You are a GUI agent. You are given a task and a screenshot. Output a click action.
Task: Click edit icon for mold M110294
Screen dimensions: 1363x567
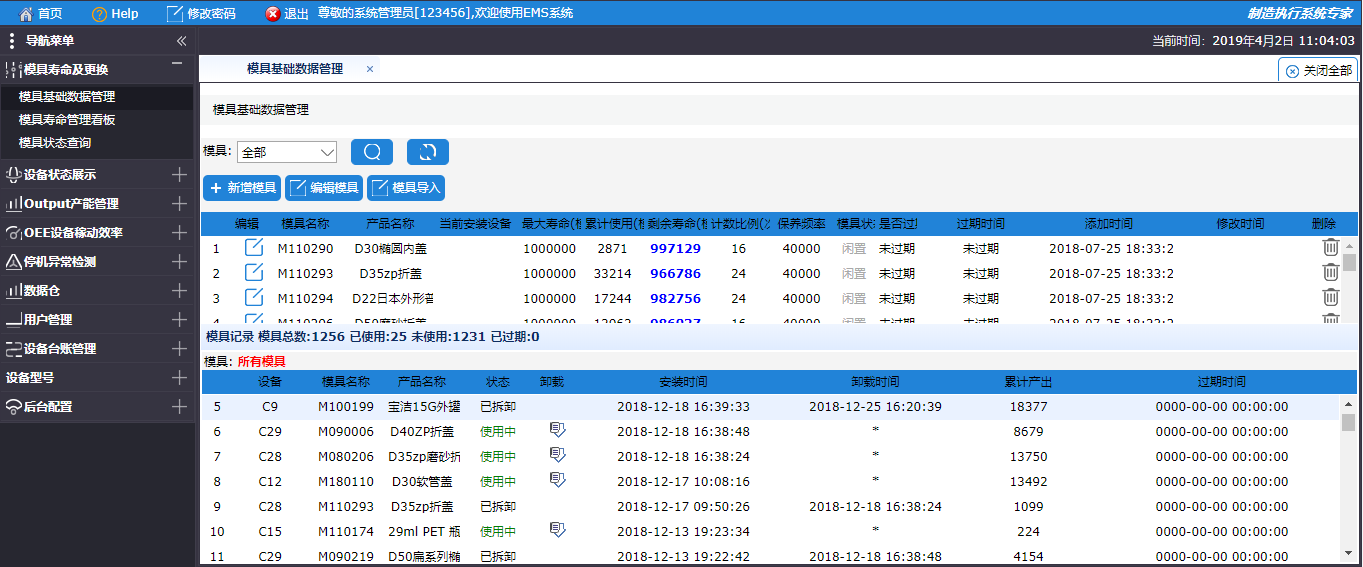(254, 298)
